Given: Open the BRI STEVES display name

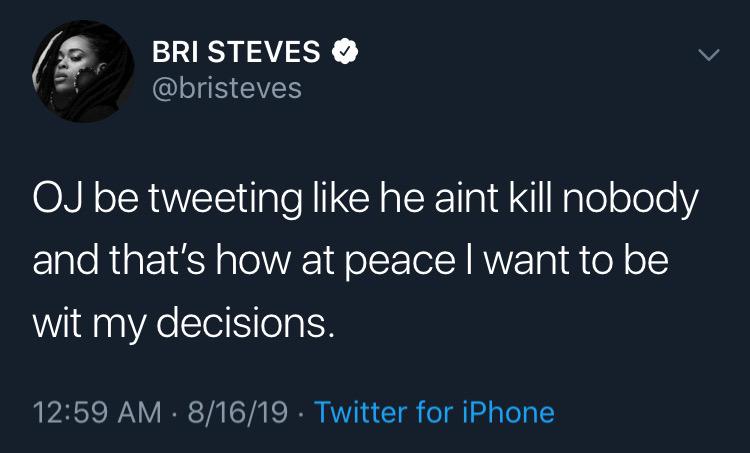Looking at the screenshot, I should tap(236, 51).
